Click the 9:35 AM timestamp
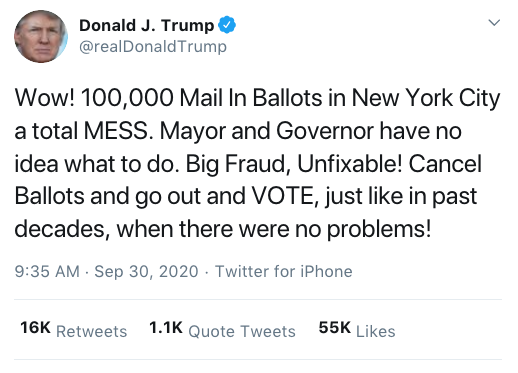This screenshot has width=518, height=373. point(47,271)
